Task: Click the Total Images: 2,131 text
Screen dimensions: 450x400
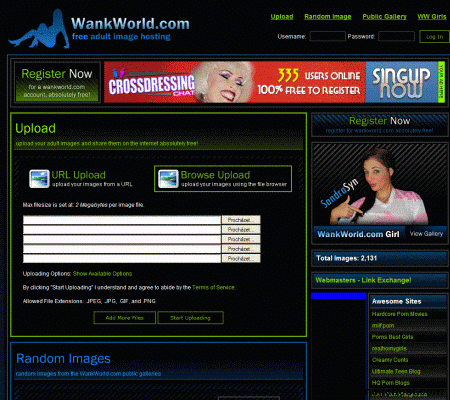Action: 346,258
